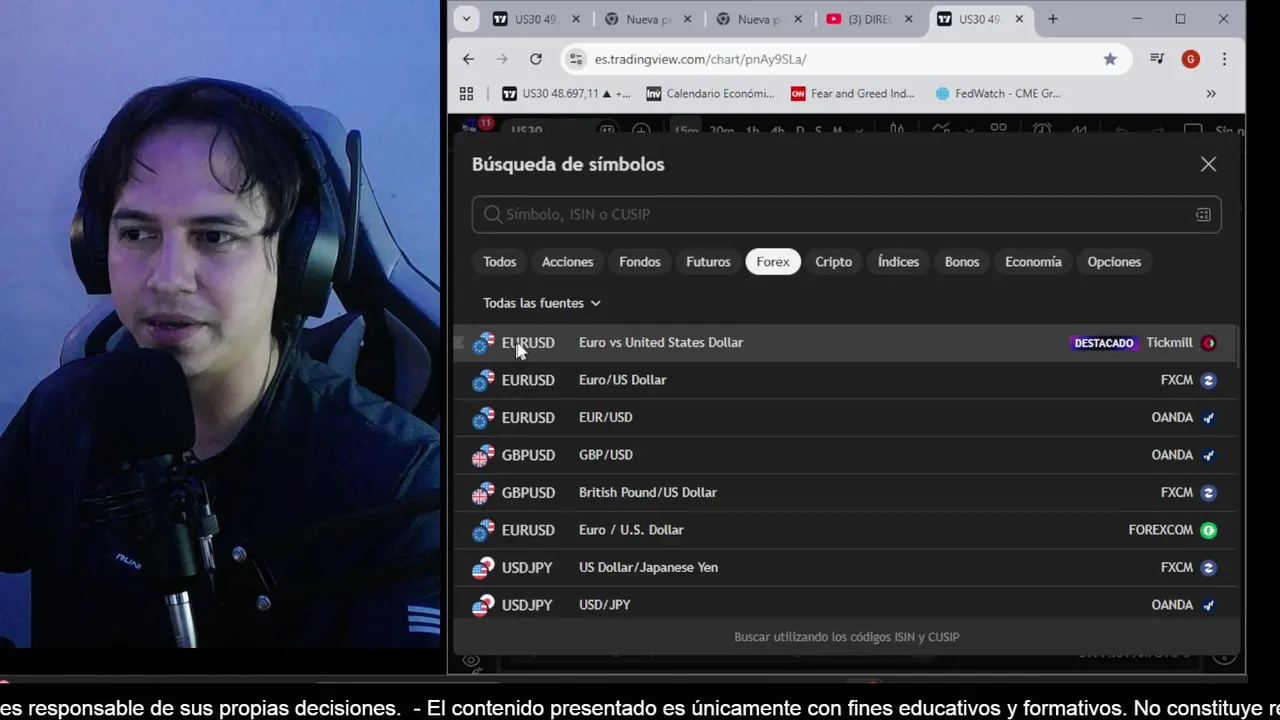Select the Todos filter tab
Viewport: 1280px width, 720px height.
tap(499, 262)
